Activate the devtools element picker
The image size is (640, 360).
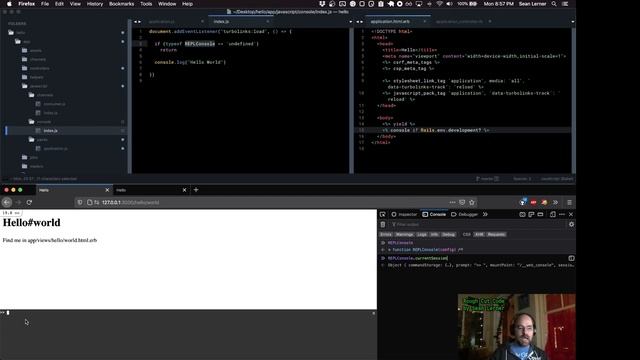(x=382, y=214)
